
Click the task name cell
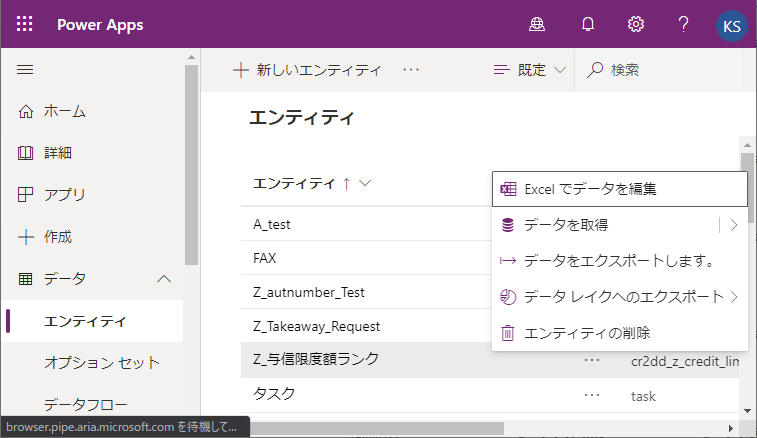click(643, 396)
